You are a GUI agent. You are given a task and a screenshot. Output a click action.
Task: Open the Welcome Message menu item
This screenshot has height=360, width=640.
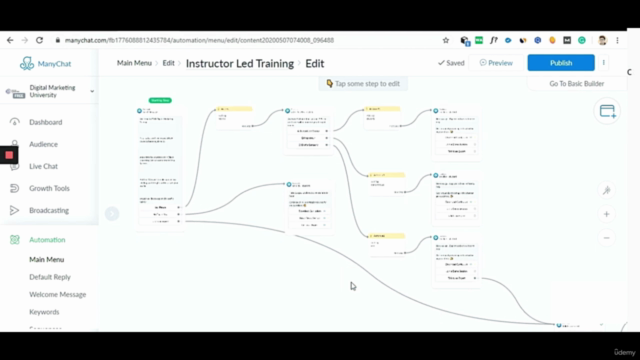click(58, 294)
